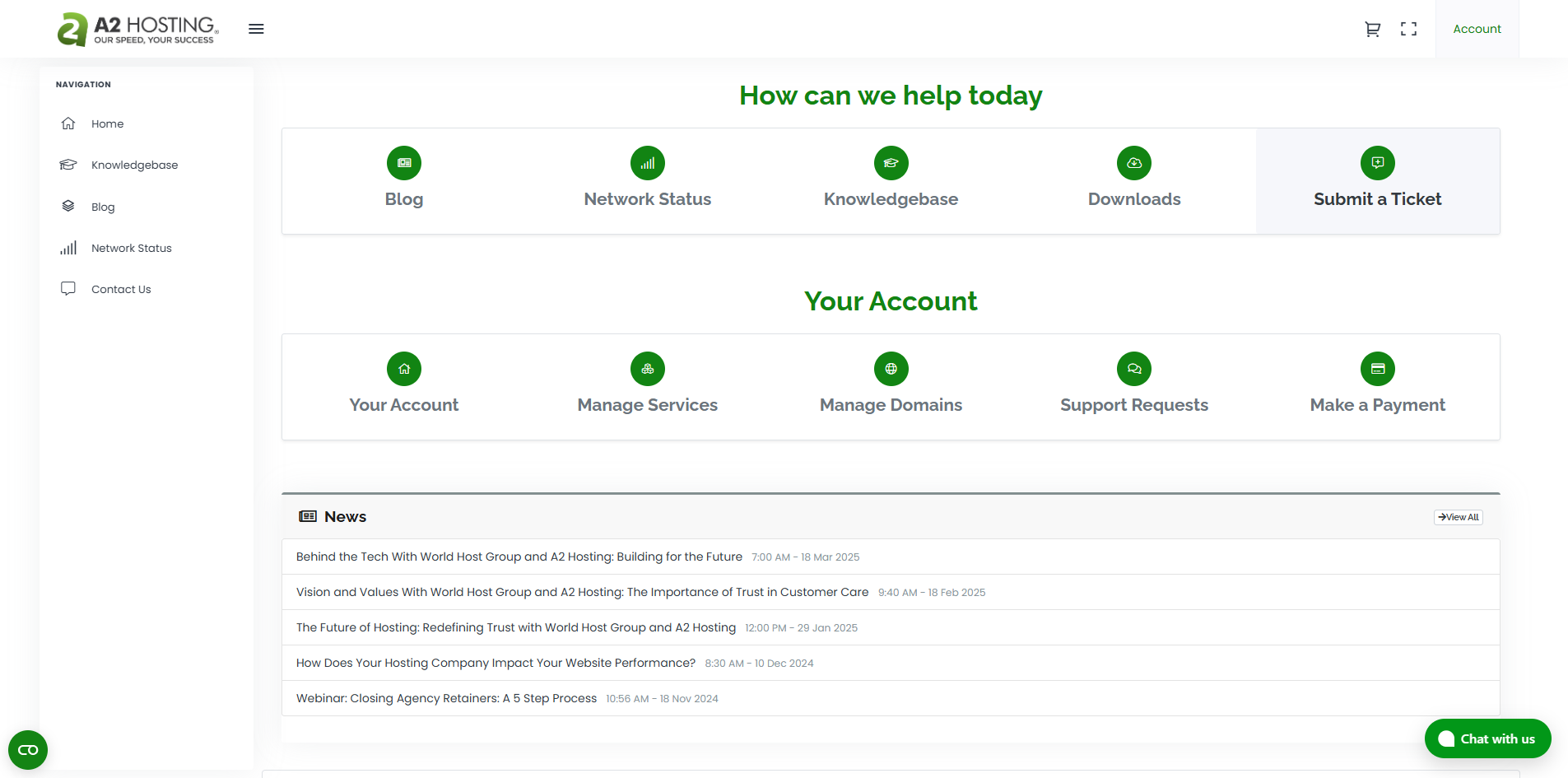Click the green Knowledgebase circle icon
Screen dimensions: 1568x778
click(x=891, y=163)
